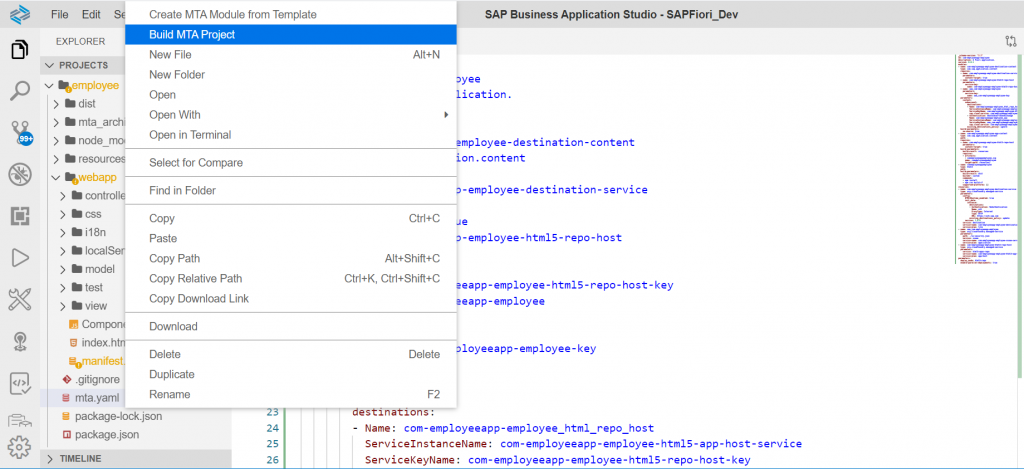1024x469 pixels.
Task: Open the Explorer files icon in activity bar
Action: point(20,50)
